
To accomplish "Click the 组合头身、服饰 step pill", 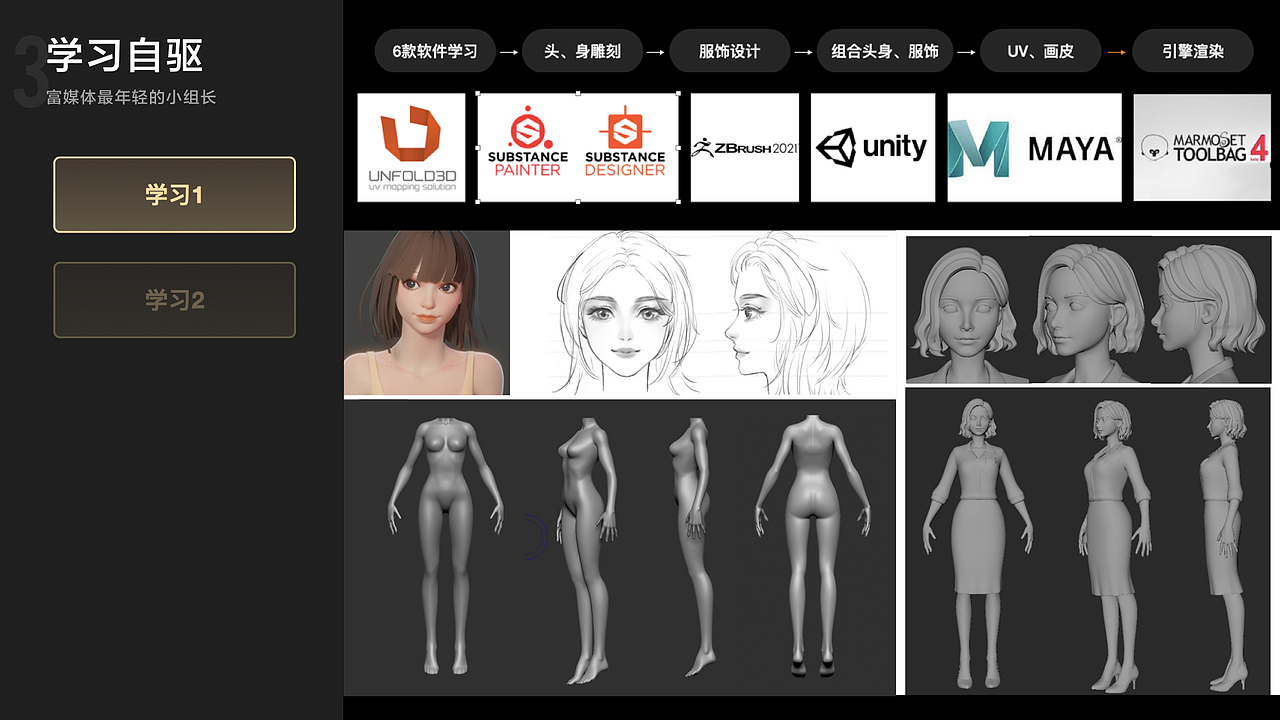I will click(884, 49).
